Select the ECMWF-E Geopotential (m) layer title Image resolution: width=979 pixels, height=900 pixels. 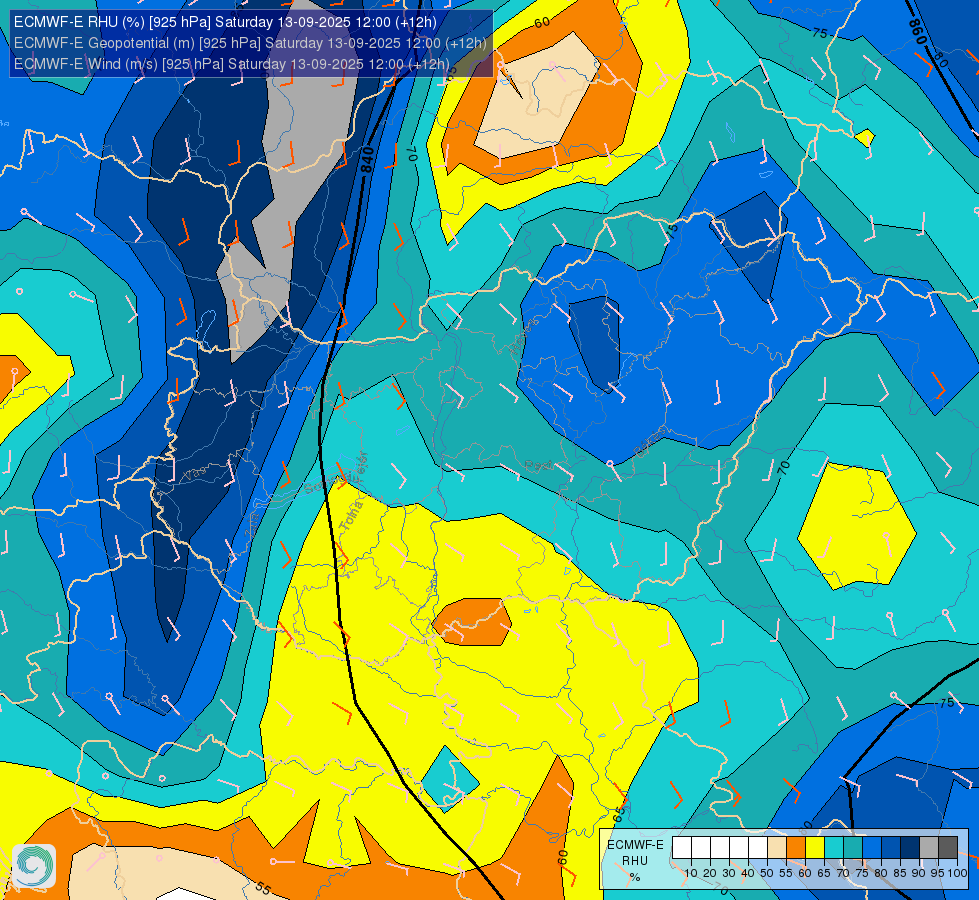pyautogui.click(x=250, y=43)
